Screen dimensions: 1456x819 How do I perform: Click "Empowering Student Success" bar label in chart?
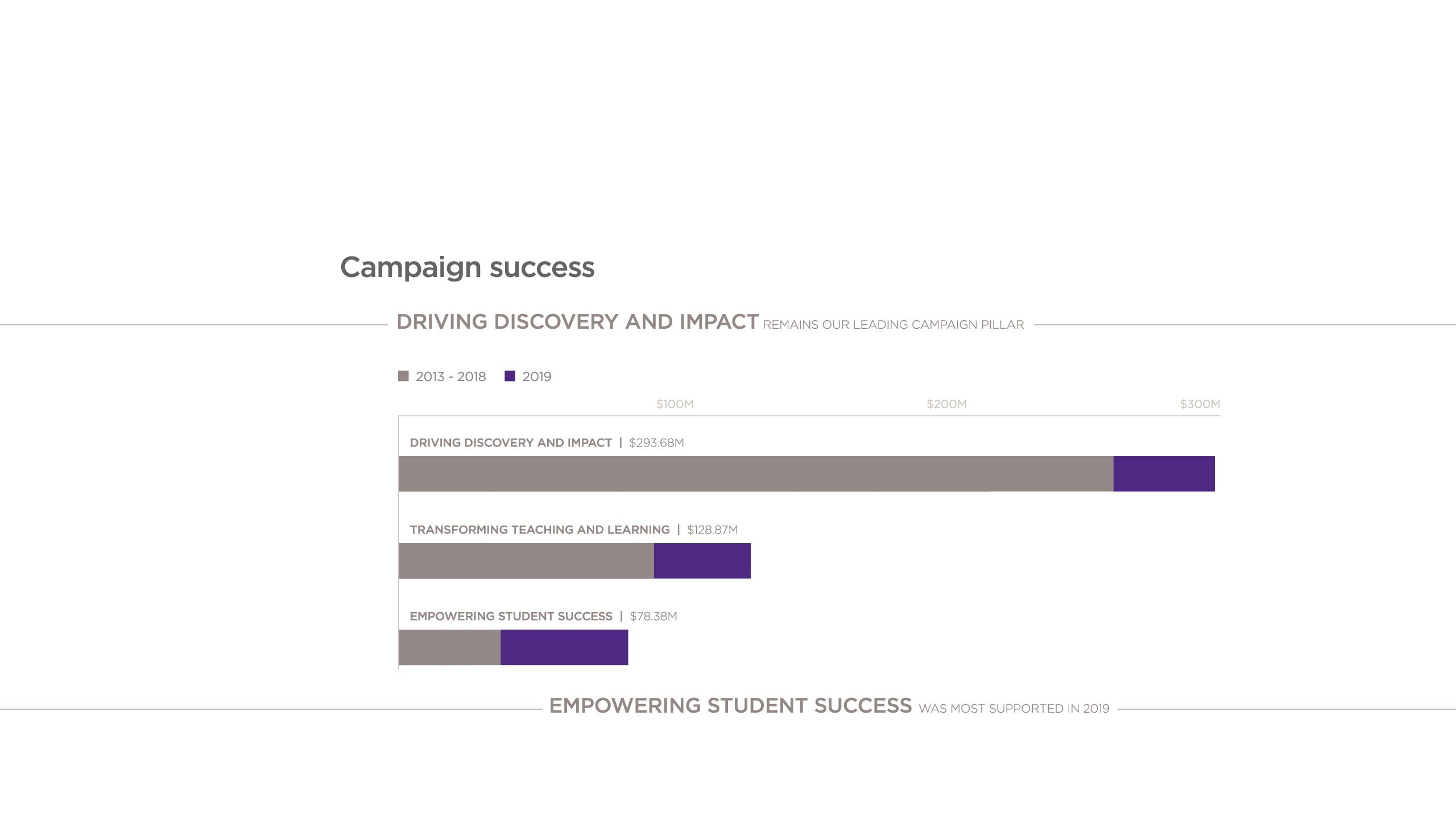point(511,617)
